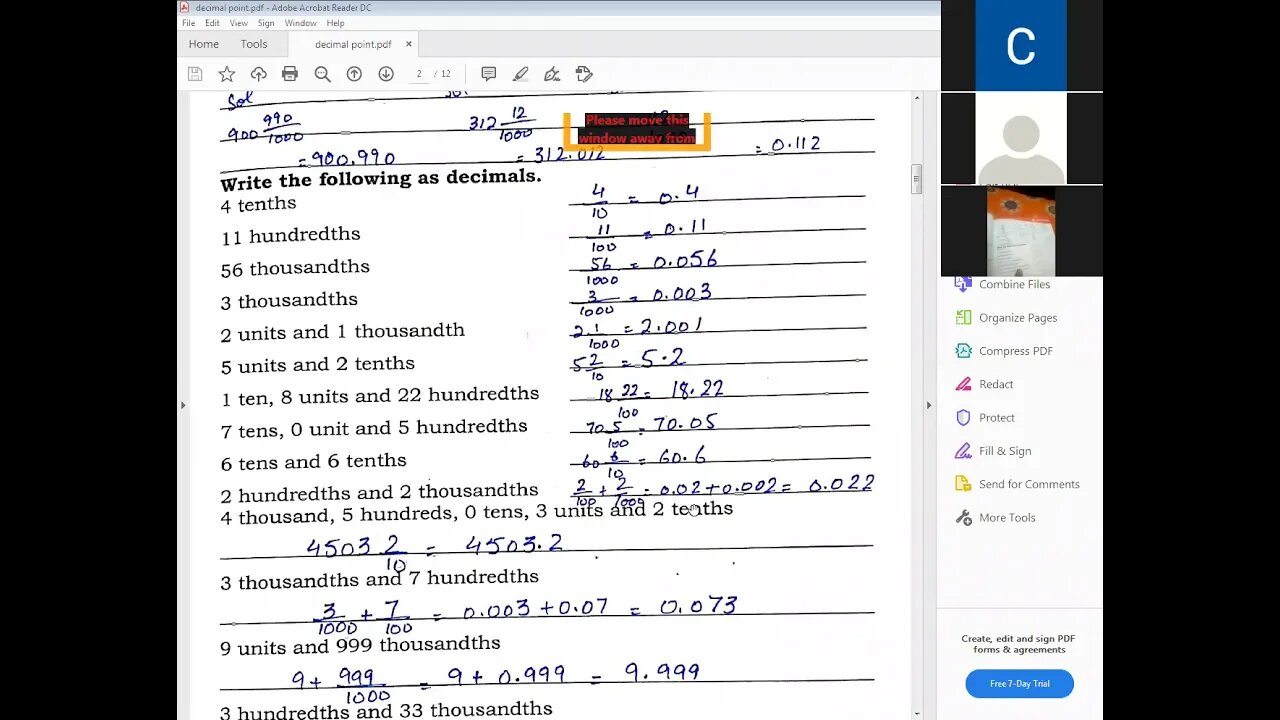Viewport: 1280px width, 720px height.
Task: Open Combine Files tool
Action: coord(1003,284)
